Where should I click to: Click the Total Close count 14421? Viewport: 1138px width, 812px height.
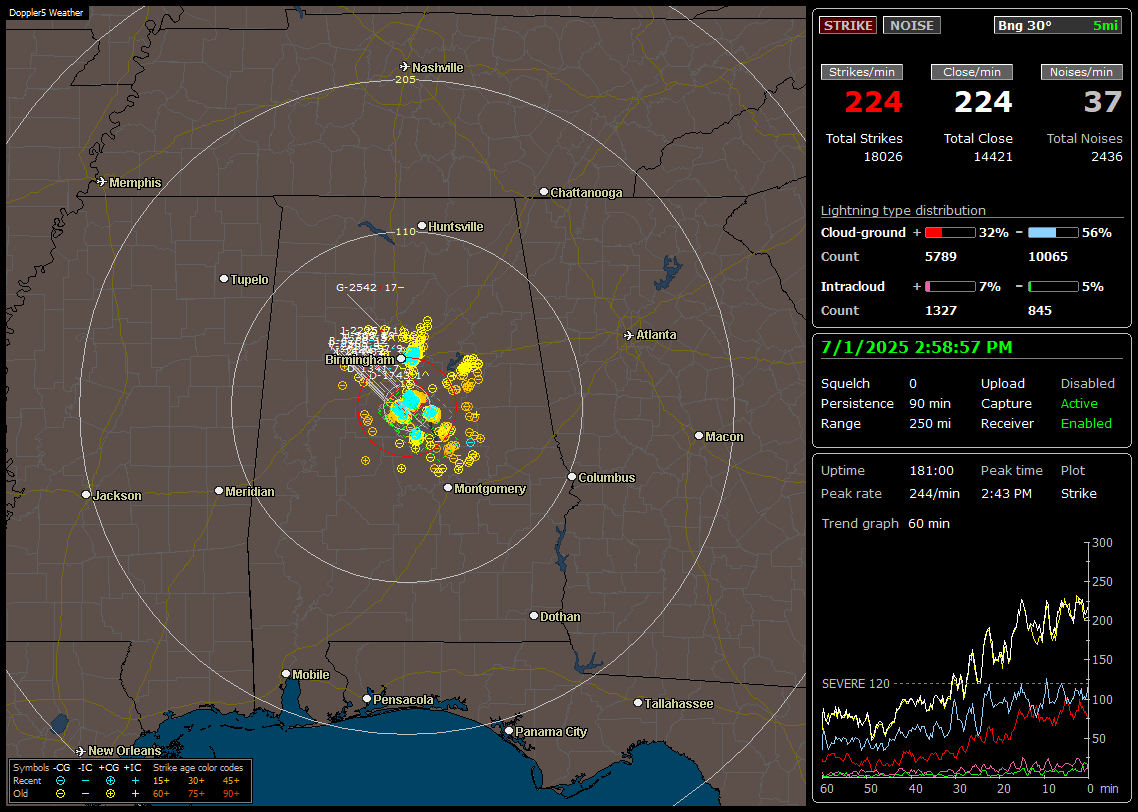point(993,157)
